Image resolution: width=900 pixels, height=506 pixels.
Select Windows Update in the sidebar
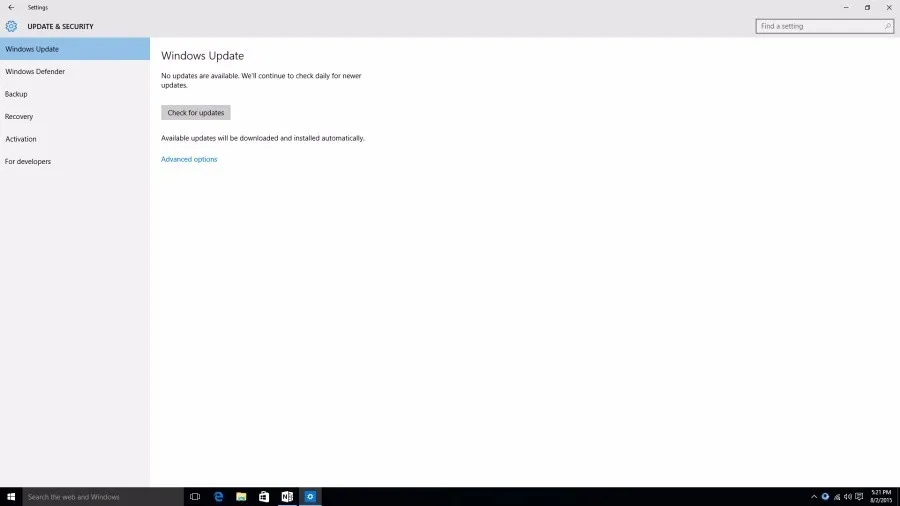tap(75, 49)
